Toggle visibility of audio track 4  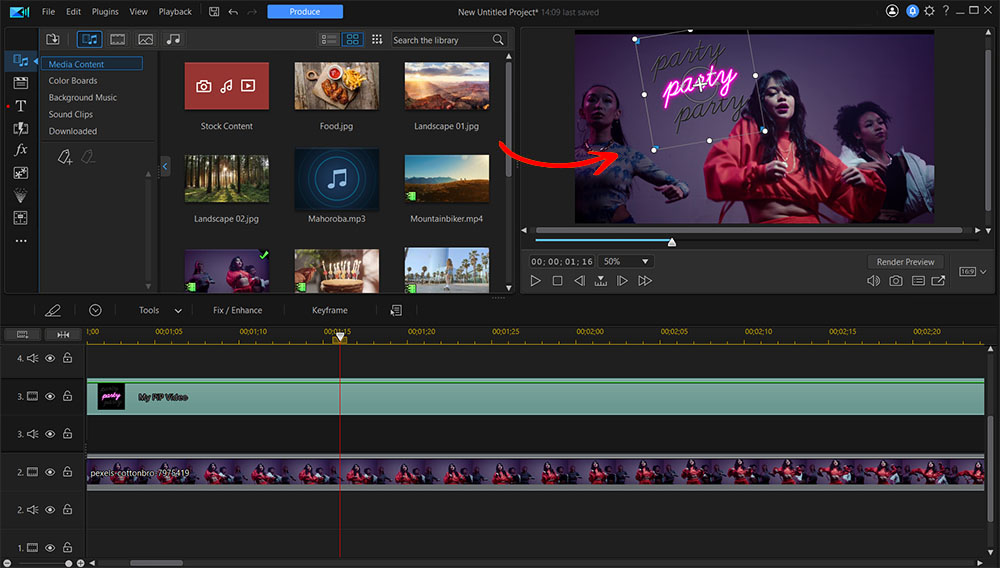(x=50, y=358)
